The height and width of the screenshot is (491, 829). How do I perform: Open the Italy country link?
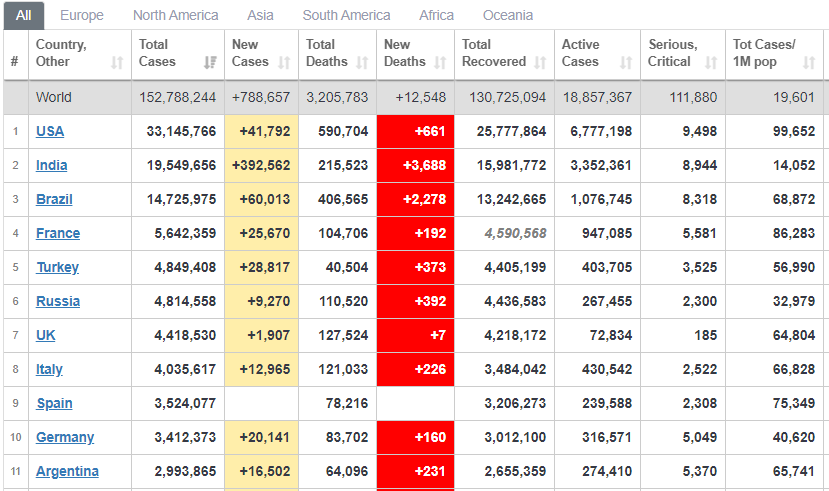point(49,369)
